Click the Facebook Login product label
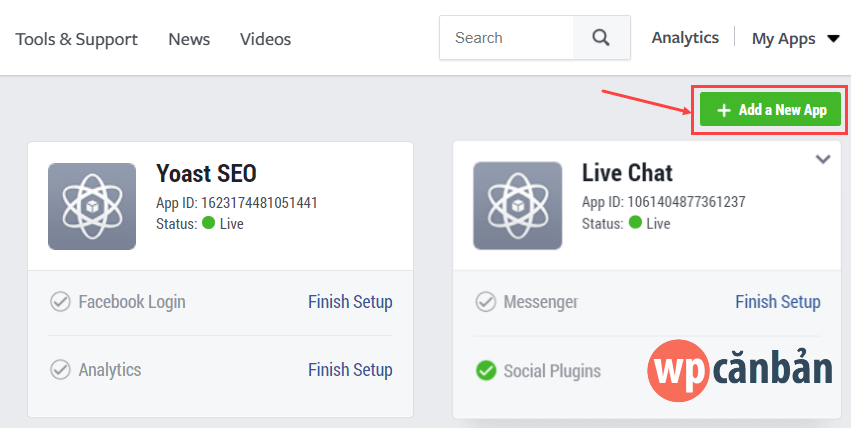The width and height of the screenshot is (851, 428). 132,302
